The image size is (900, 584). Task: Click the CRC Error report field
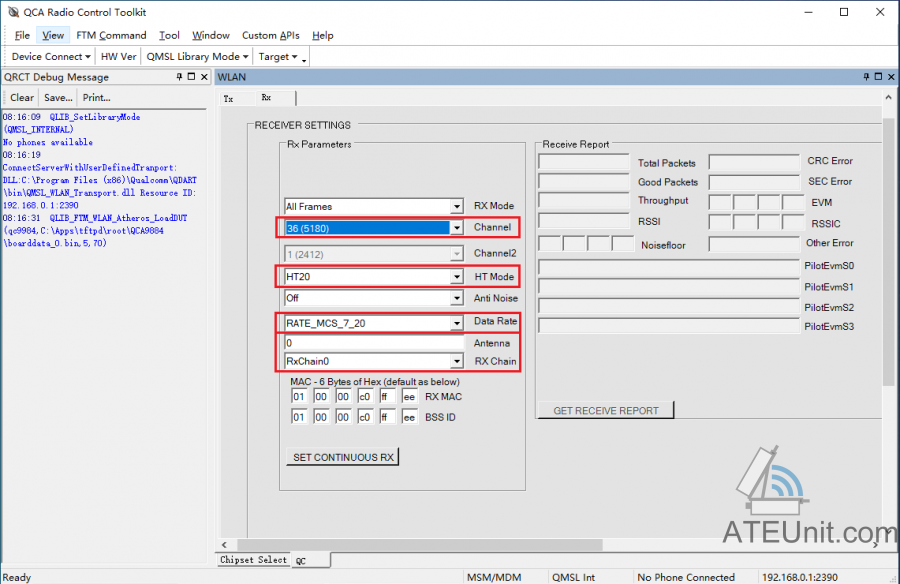pyautogui.click(x=754, y=162)
